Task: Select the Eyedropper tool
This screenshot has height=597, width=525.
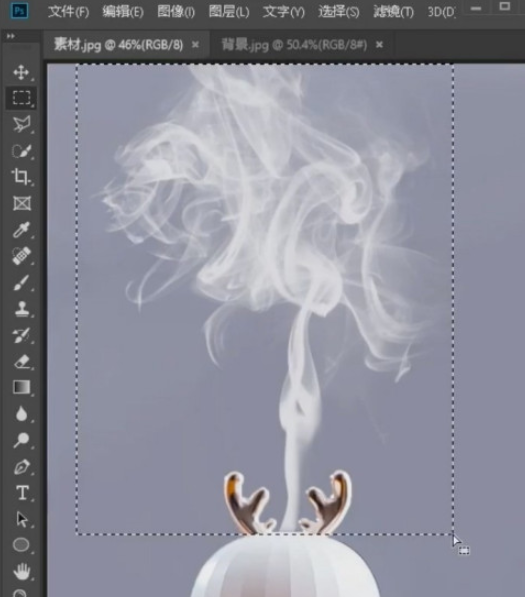Action: click(21, 230)
